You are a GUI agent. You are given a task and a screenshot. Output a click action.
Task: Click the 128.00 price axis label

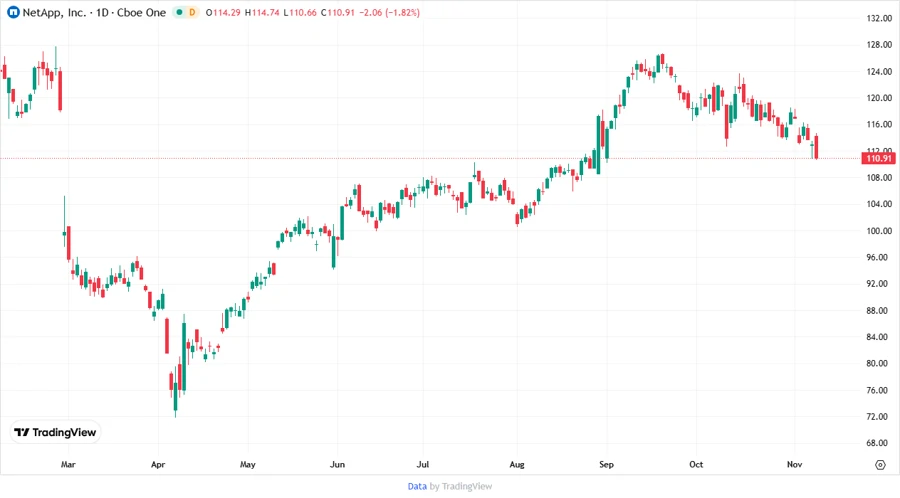coord(879,45)
